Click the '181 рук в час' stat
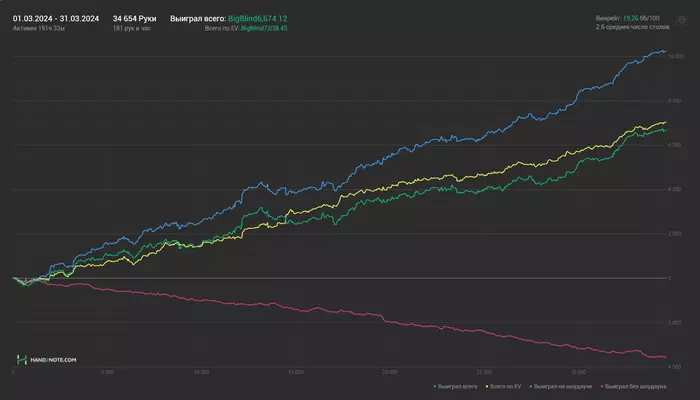Image resolution: width=700 pixels, height=400 pixels. tap(131, 28)
